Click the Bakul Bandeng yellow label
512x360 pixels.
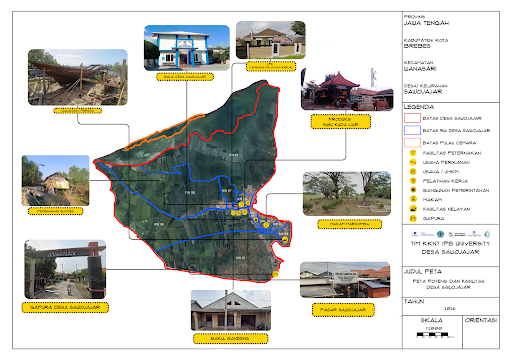click(x=231, y=339)
